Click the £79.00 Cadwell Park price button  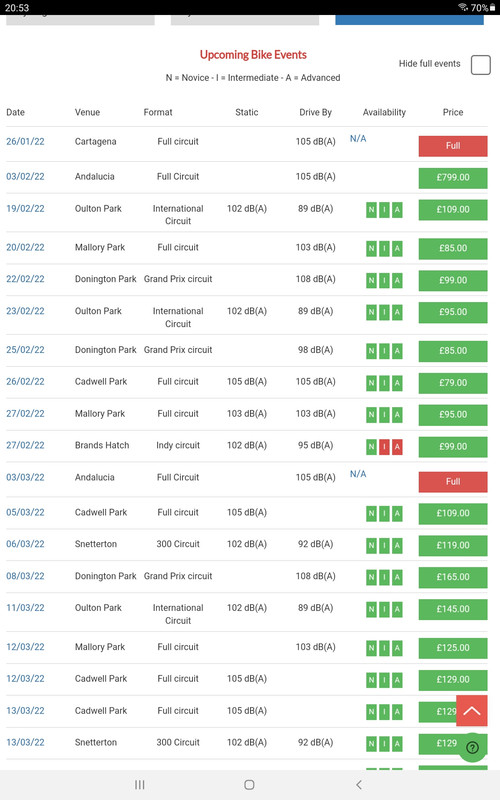[453, 383]
